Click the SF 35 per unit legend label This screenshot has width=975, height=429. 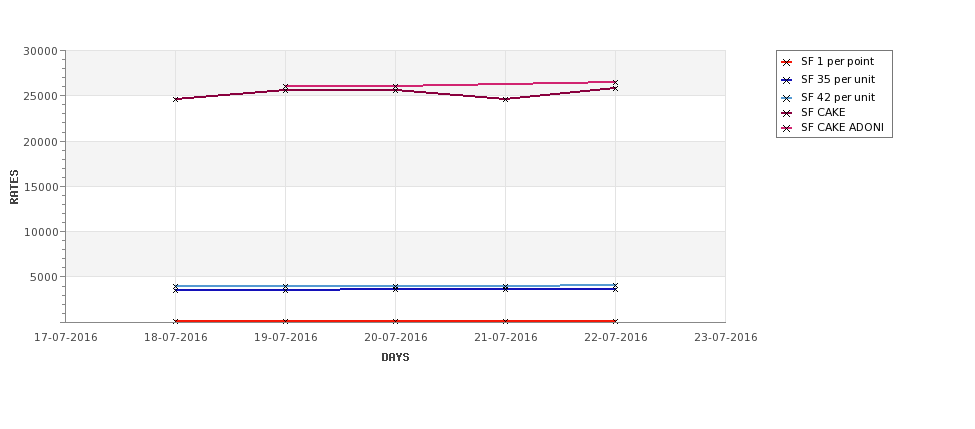pos(838,80)
